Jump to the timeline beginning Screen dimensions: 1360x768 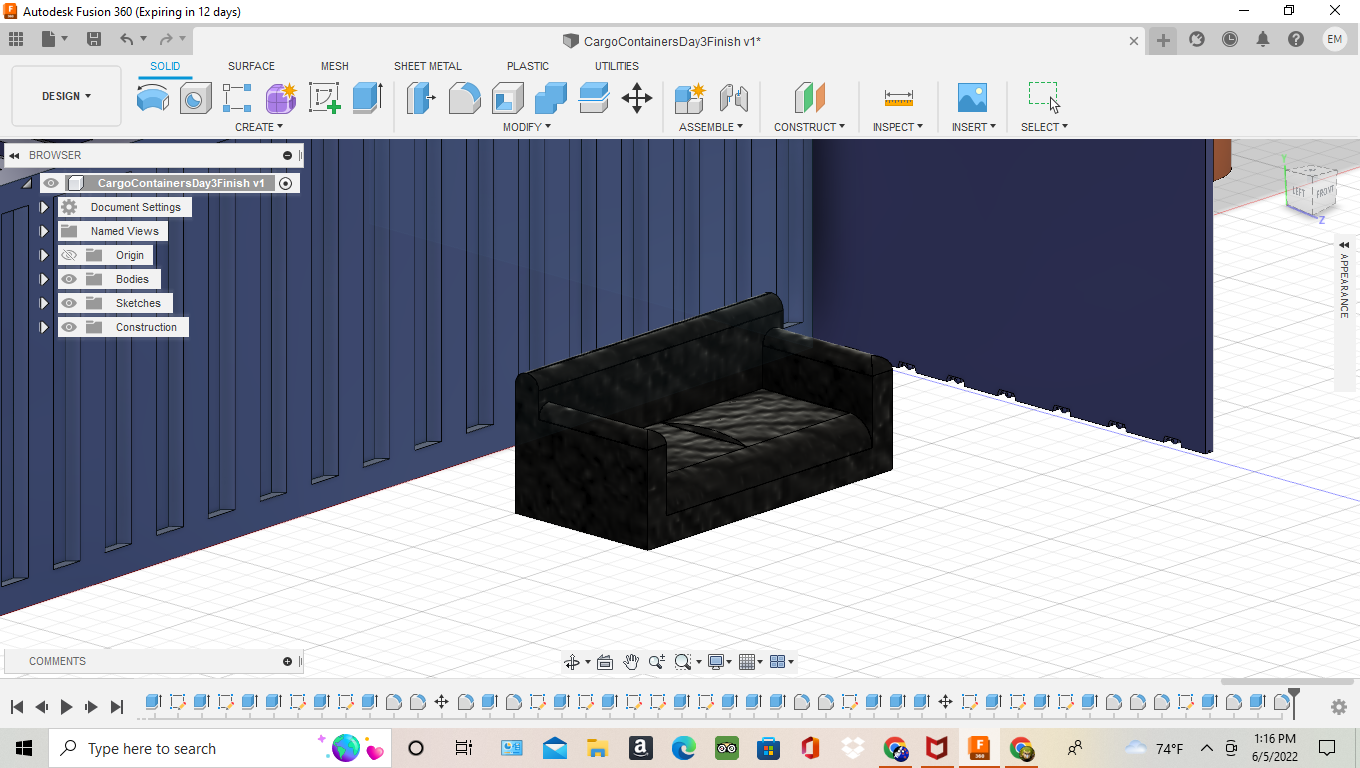17,707
